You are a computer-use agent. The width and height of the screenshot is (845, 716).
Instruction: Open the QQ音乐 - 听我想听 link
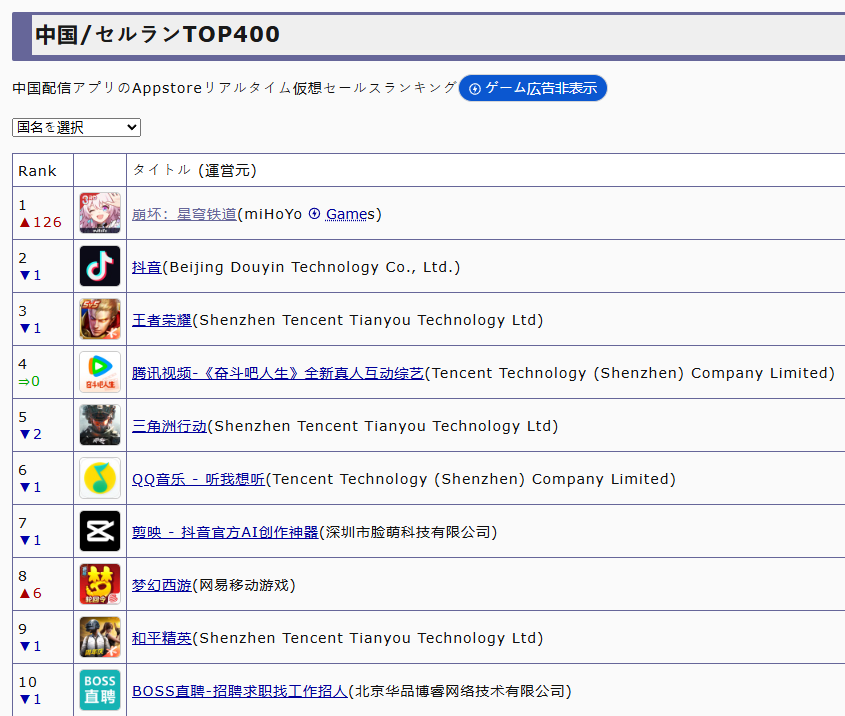pyautogui.click(x=198, y=479)
